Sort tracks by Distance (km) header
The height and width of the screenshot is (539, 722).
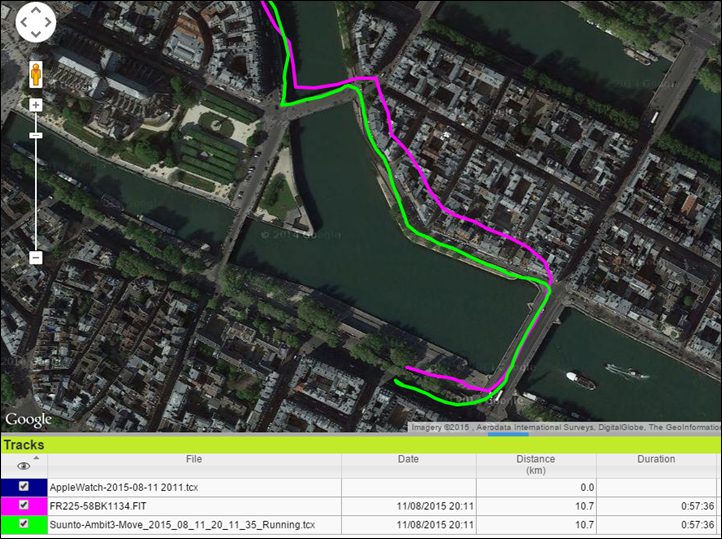click(x=535, y=465)
